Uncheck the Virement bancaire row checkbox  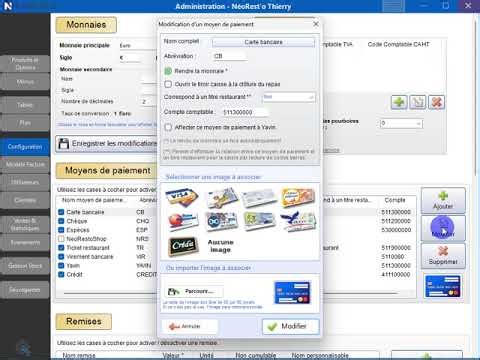(x=61, y=257)
